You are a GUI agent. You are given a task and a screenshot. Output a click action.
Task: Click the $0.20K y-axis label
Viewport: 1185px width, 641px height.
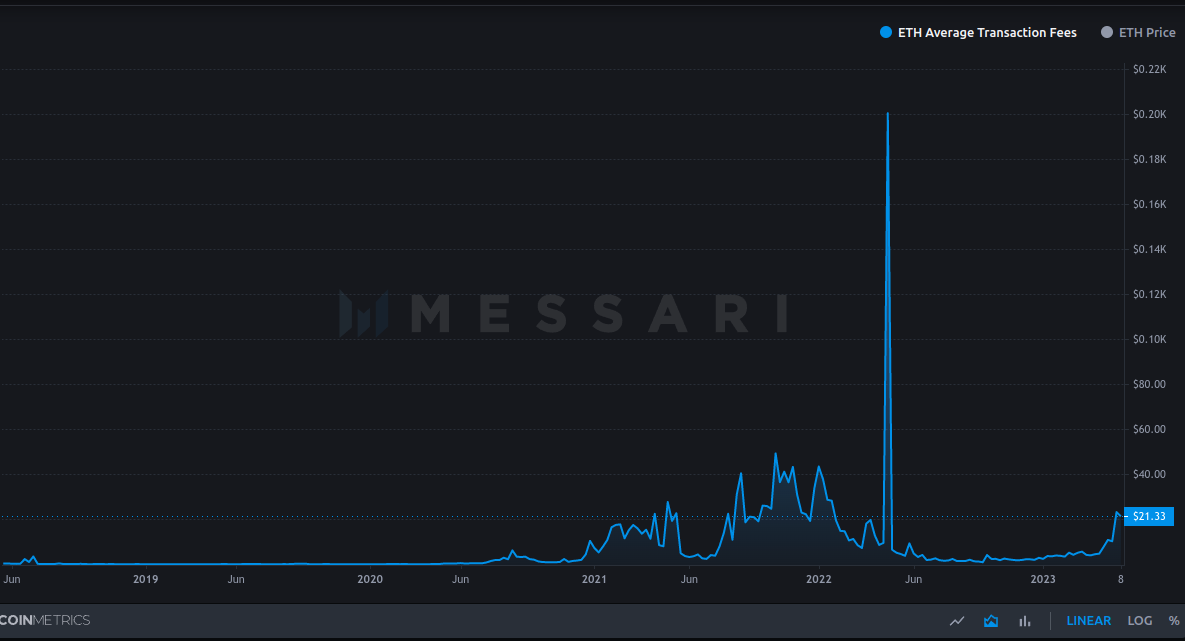(1149, 114)
